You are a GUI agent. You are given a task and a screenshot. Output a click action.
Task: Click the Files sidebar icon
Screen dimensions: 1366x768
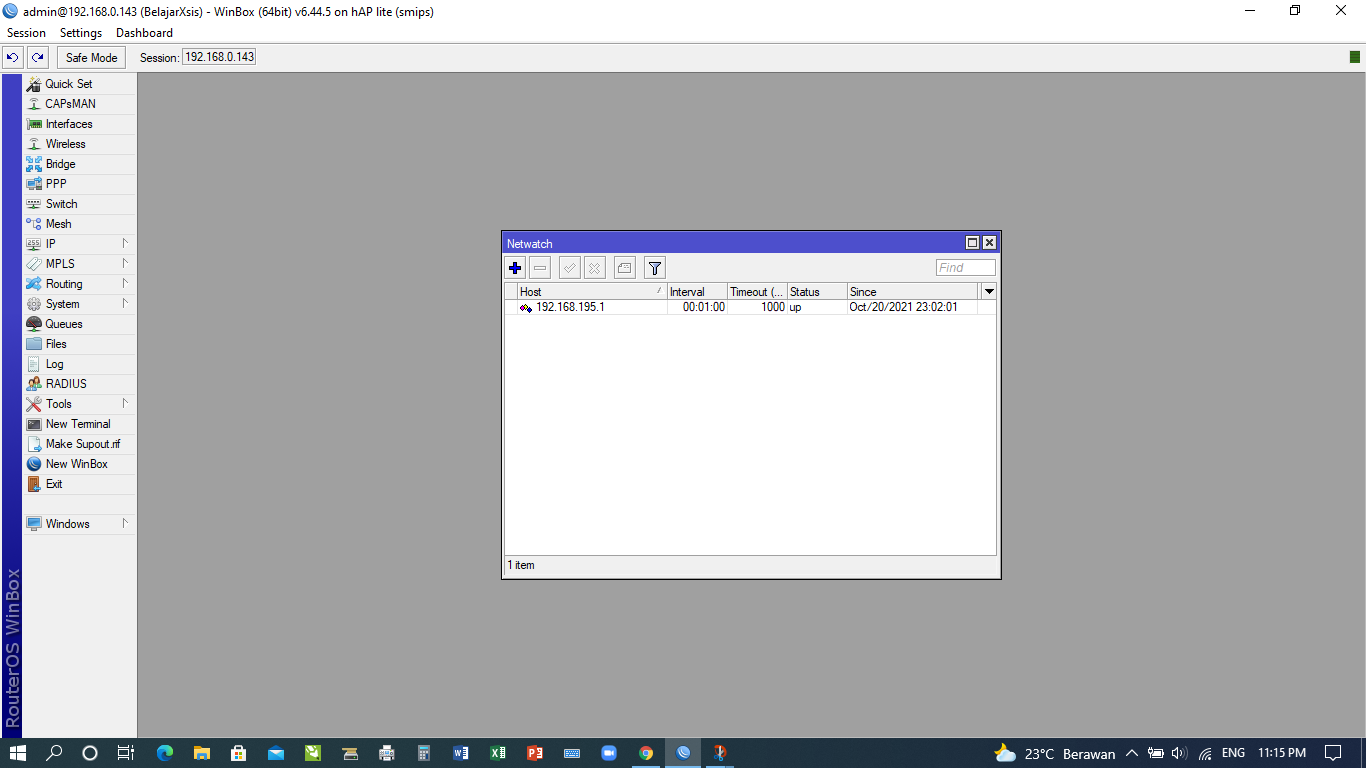point(34,344)
